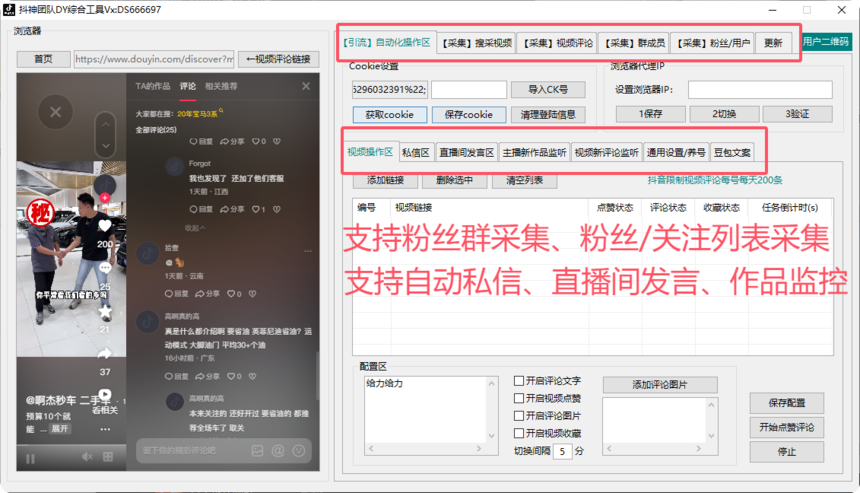Image resolution: width=860 pixels, height=493 pixels.
Task: Click down arrow of comment text box scrollbar
Action: coord(491,436)
